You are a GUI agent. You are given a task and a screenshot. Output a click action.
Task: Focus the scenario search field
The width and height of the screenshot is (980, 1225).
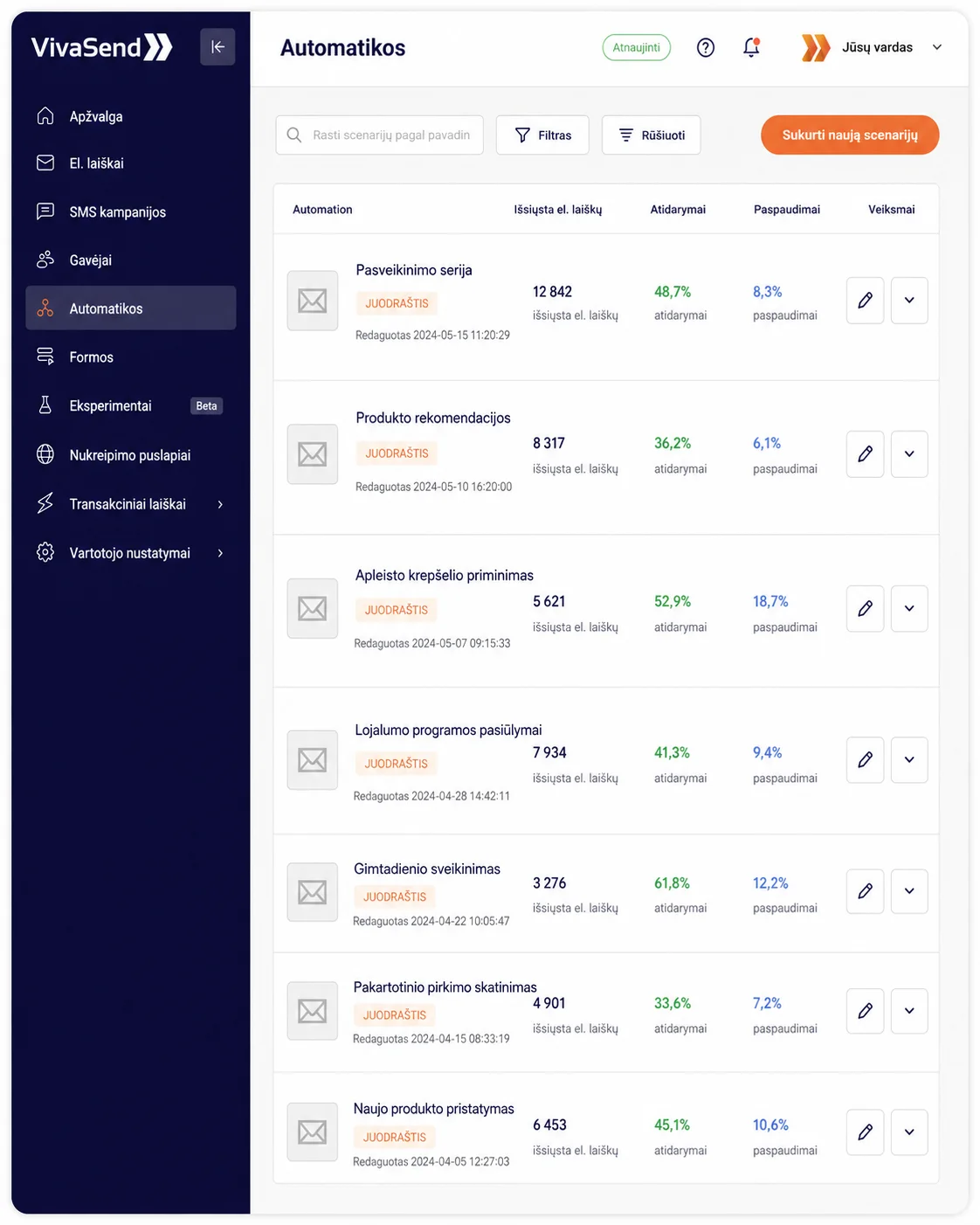click(380, 135)
